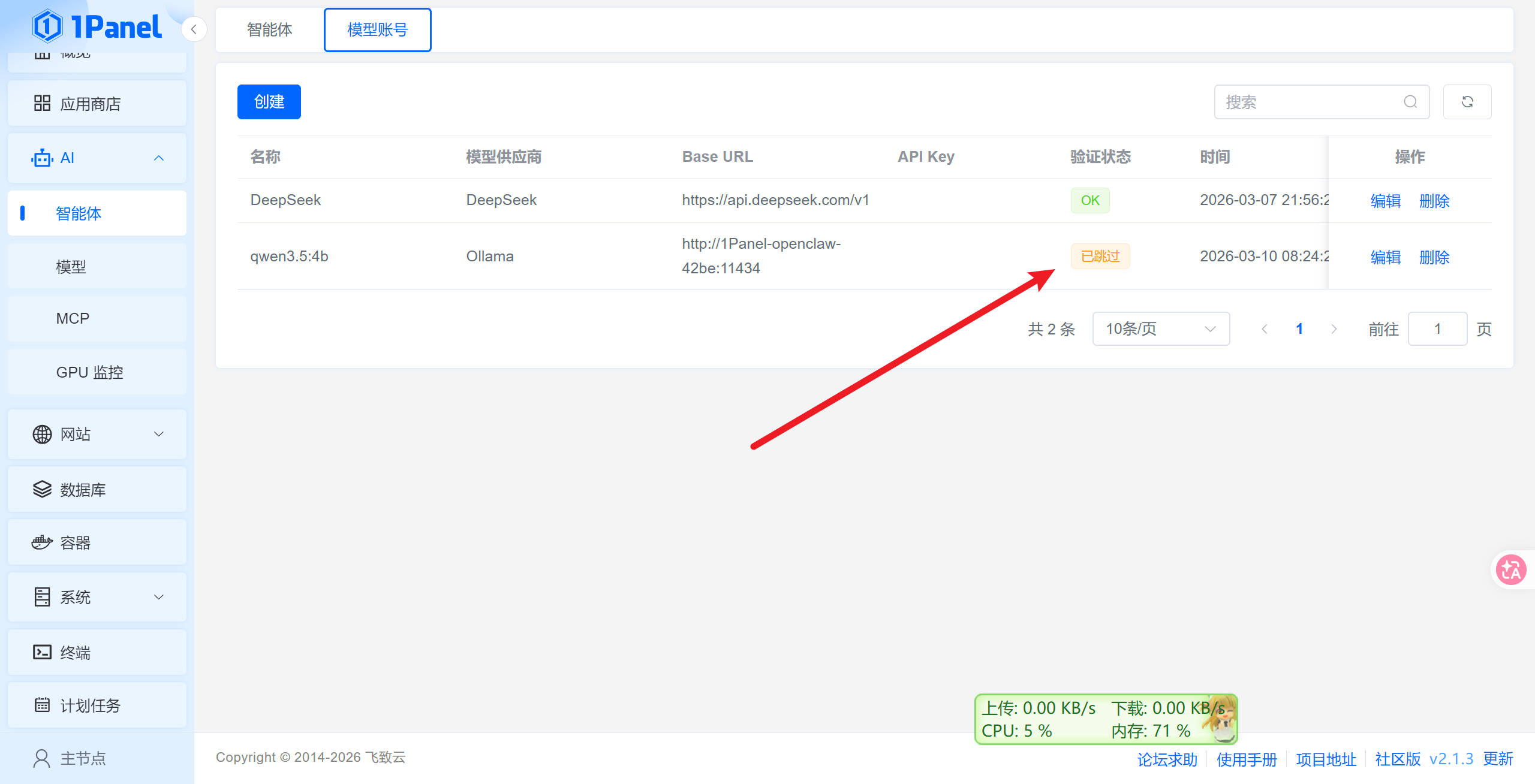Click the refresh icon beside search

(x=1467, y=102)
